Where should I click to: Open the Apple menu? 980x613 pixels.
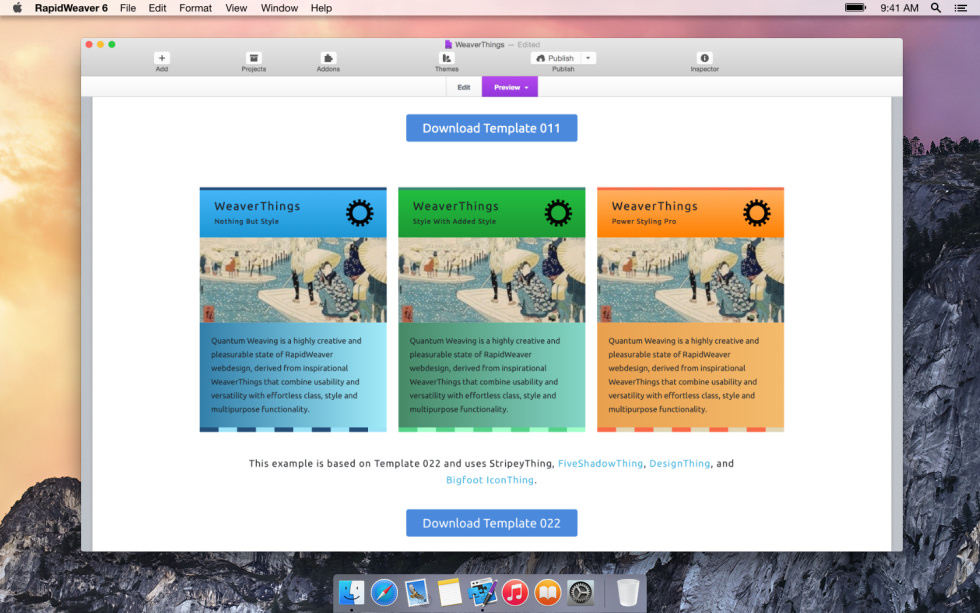(17, 7)
